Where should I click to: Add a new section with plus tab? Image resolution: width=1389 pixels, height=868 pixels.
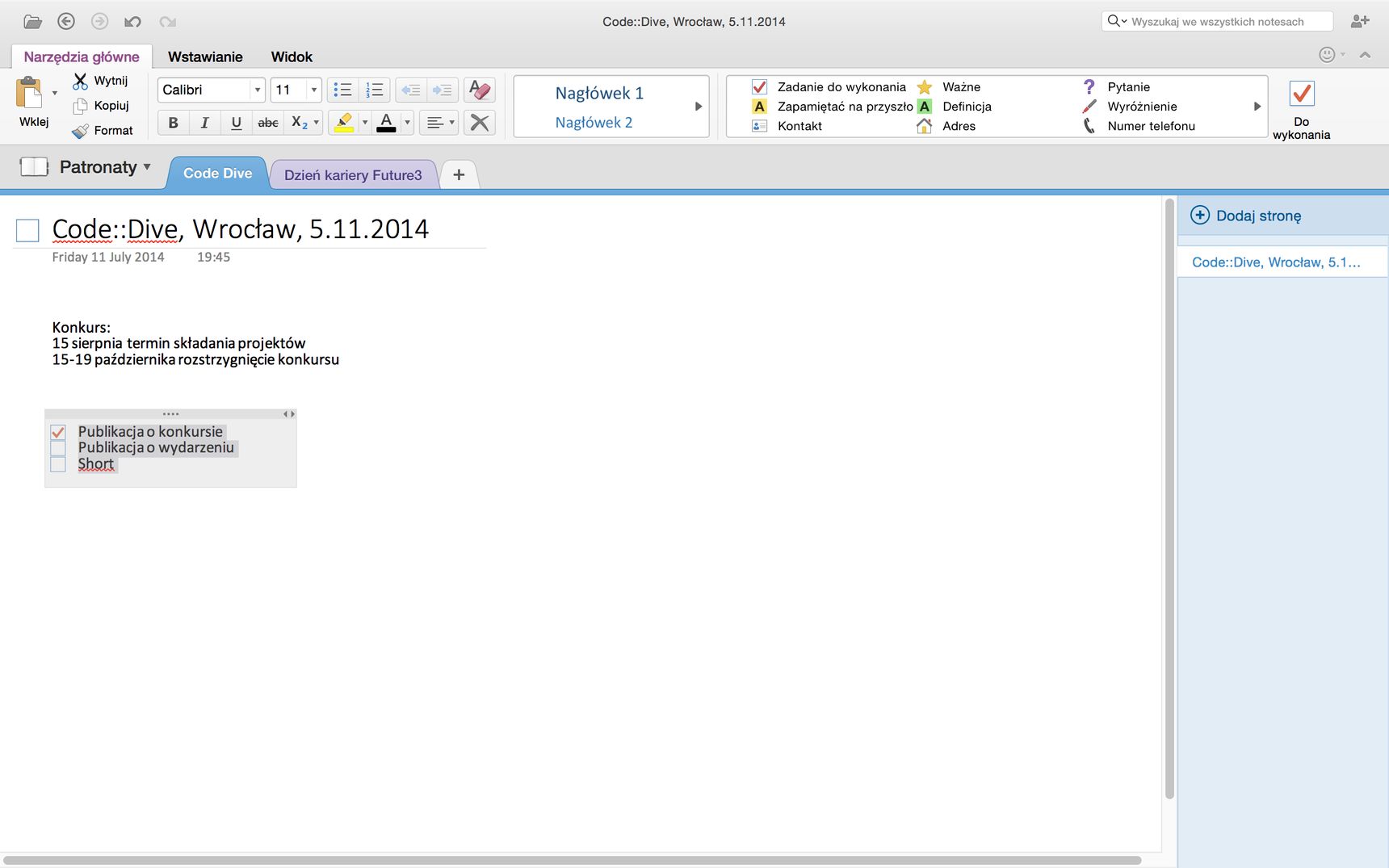tap(459, 174)
